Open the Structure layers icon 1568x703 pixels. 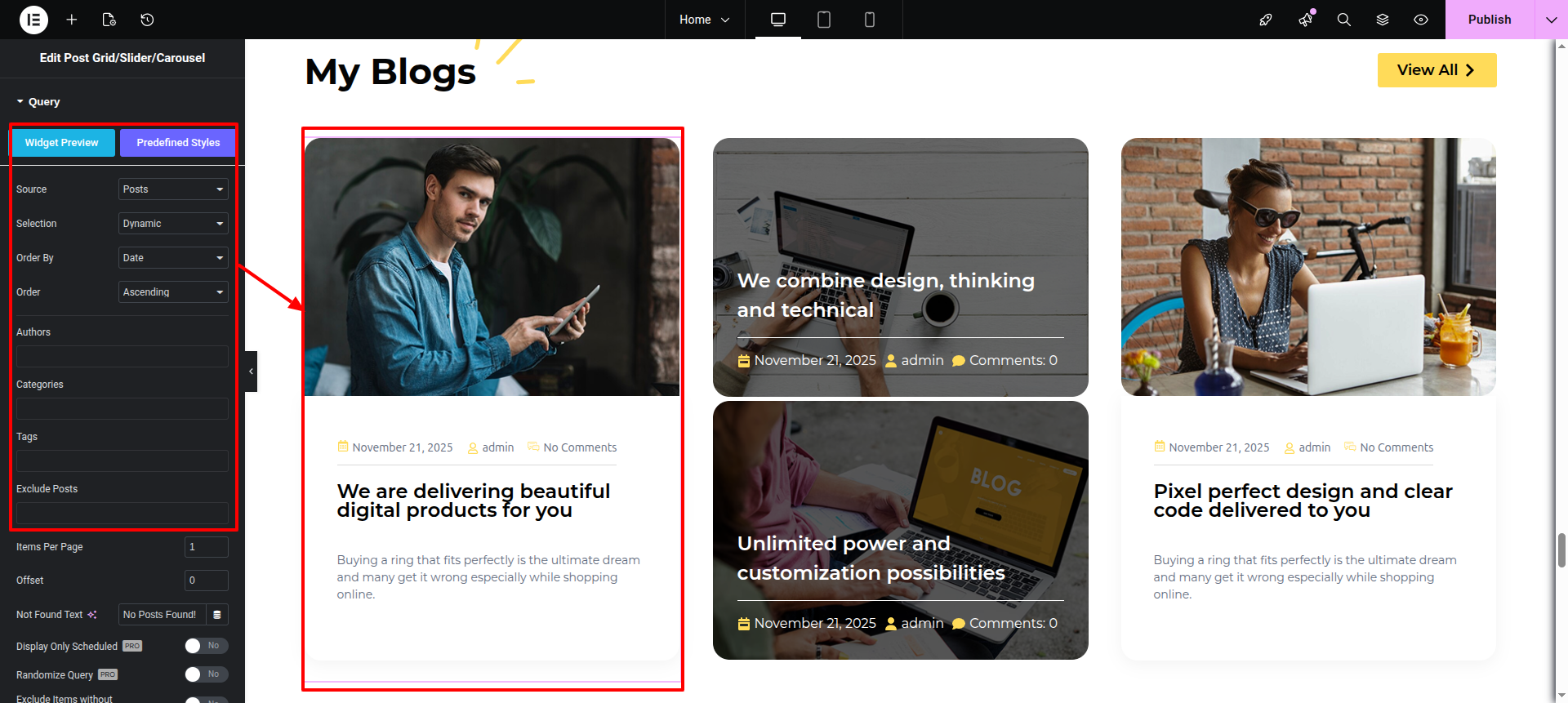pyautogui.click(x=1383, y=20)
